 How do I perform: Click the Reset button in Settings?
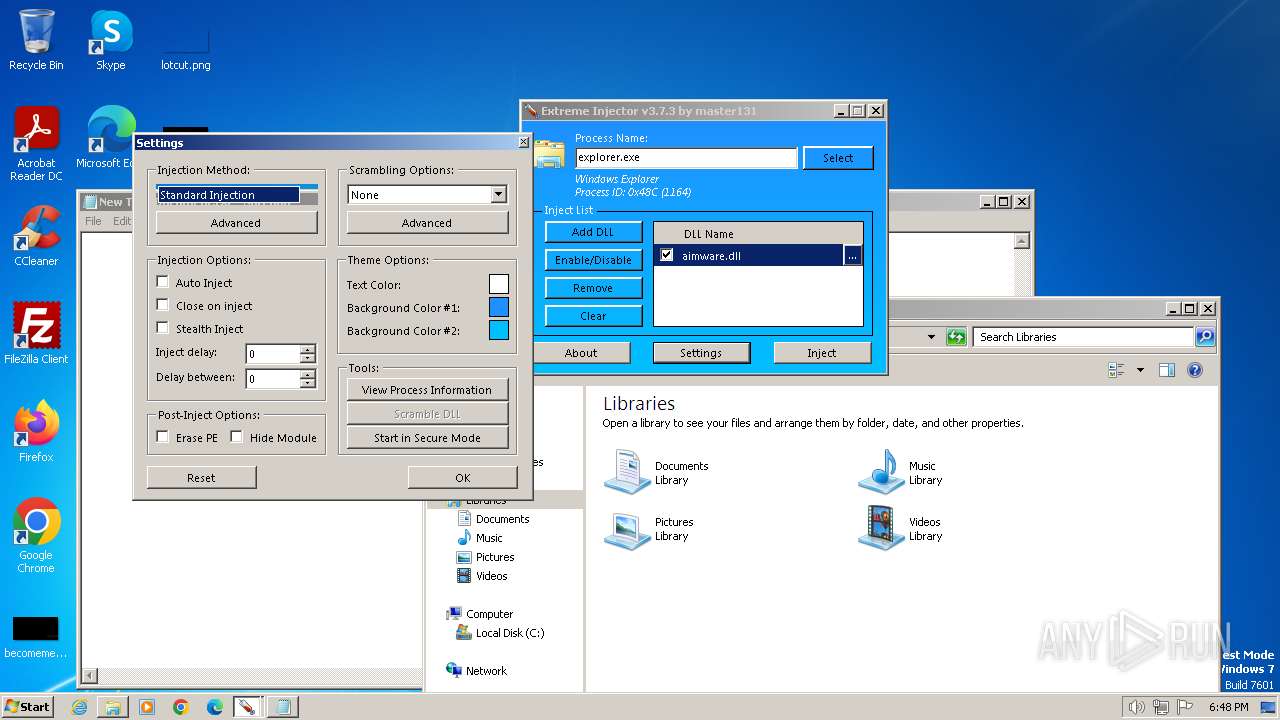click(x=201, y=478)
